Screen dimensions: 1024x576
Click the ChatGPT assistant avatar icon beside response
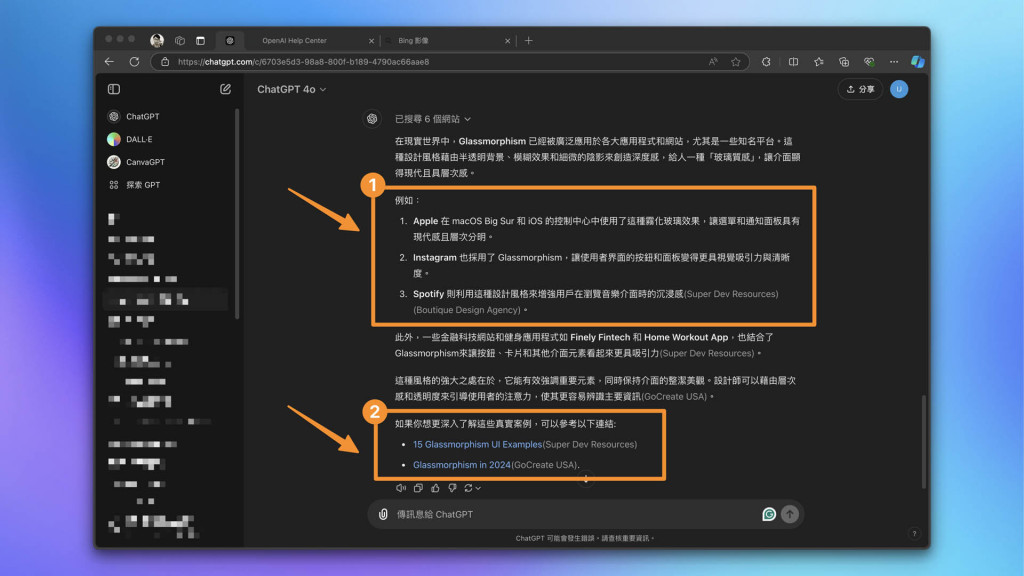372,119
